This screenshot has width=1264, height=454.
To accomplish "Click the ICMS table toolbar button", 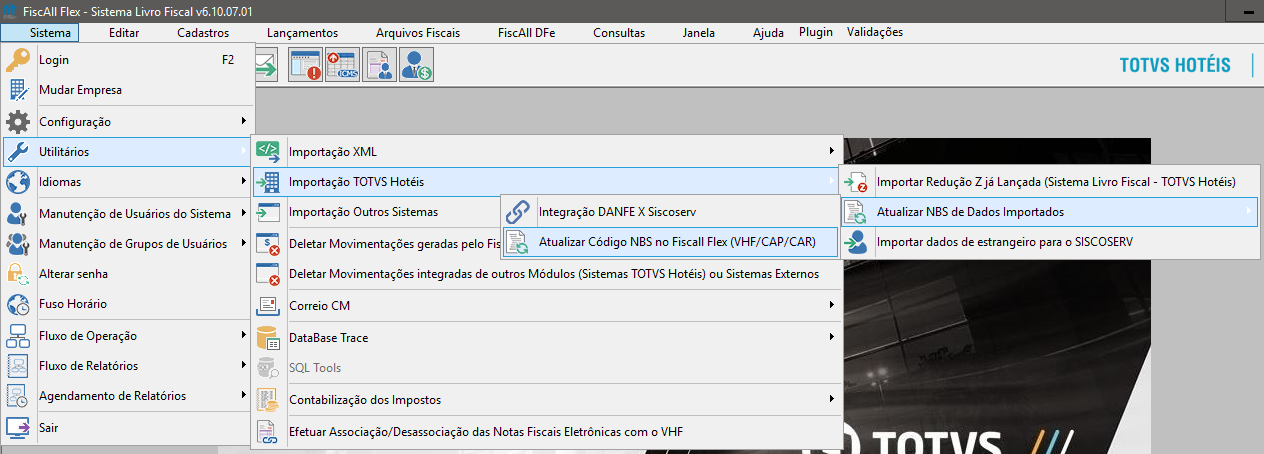I will click(342, 65).
